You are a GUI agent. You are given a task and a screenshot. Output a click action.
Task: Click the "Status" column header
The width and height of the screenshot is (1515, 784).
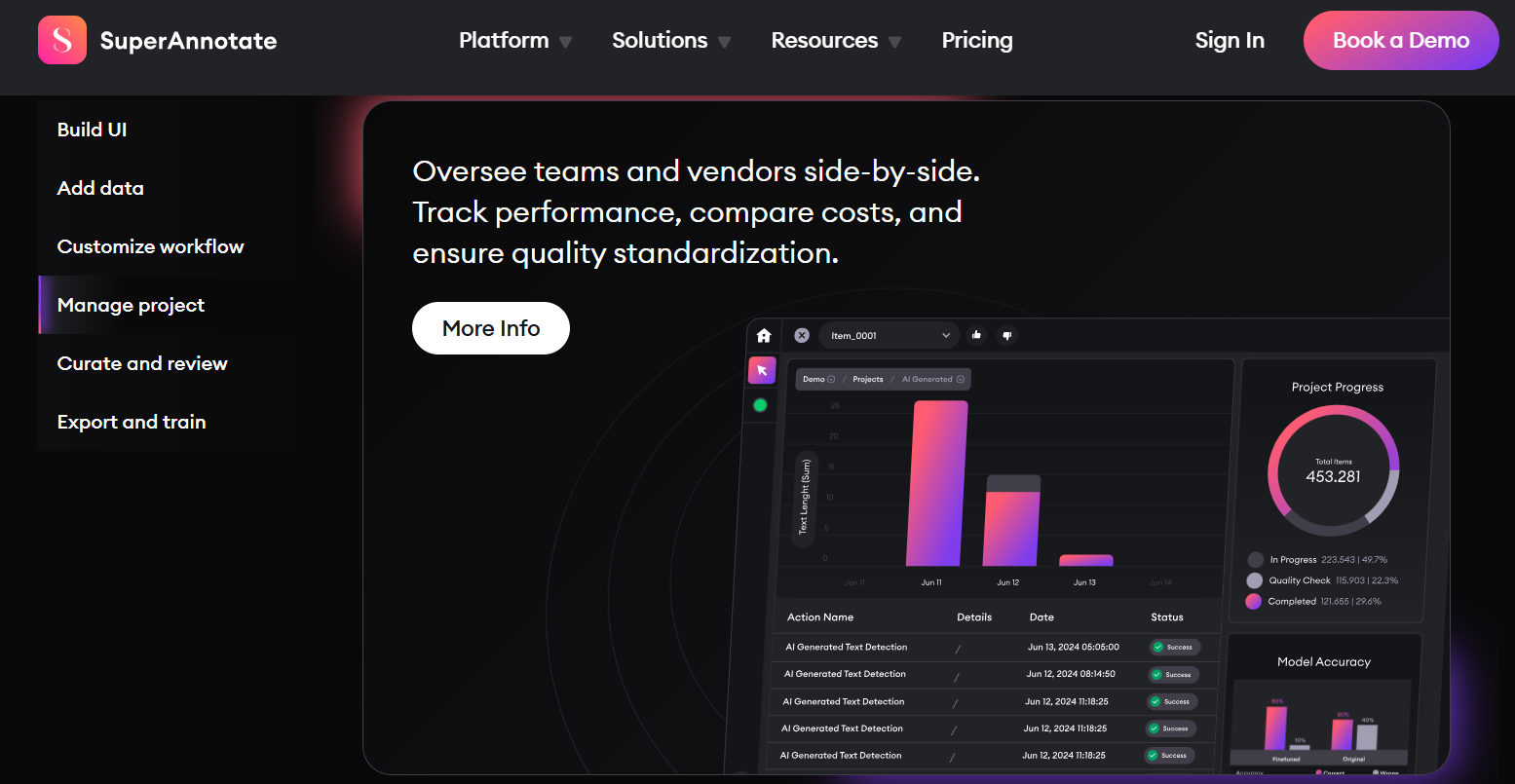tap(1167, 617)
